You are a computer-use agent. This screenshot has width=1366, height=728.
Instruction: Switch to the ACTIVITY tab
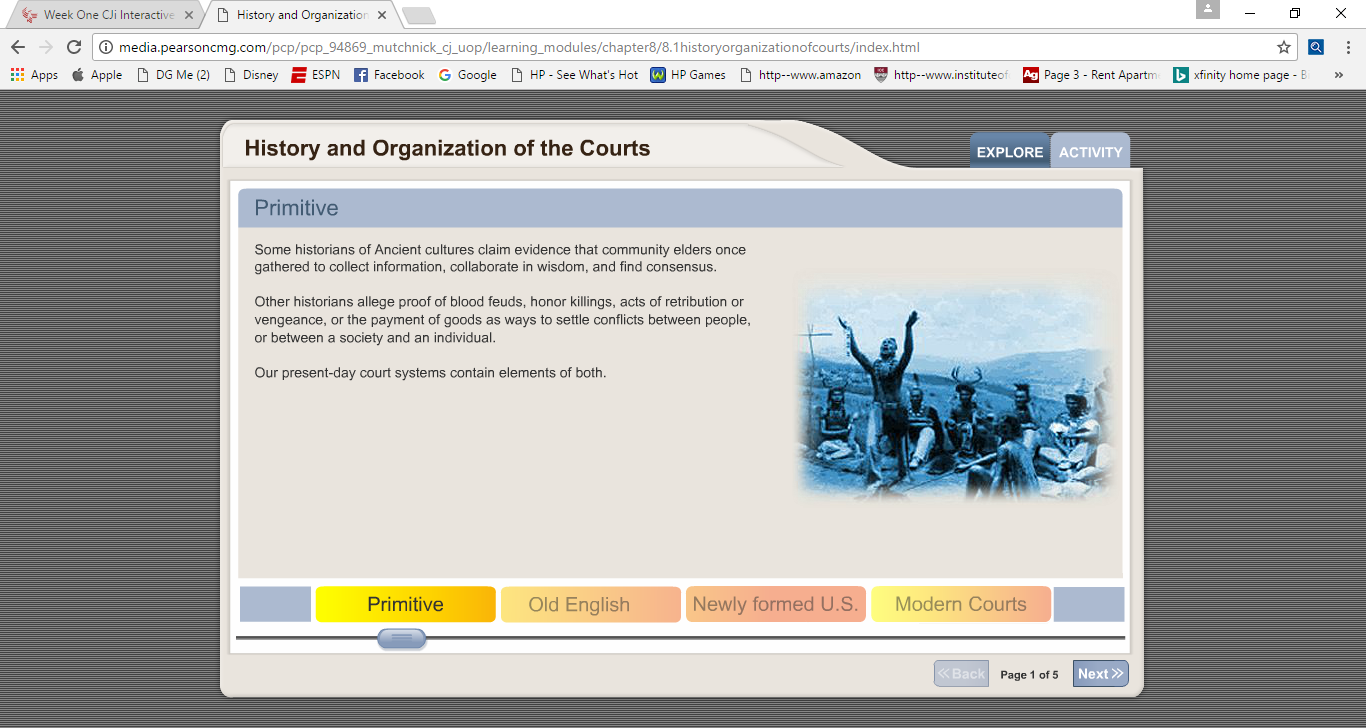[1090, 152]
